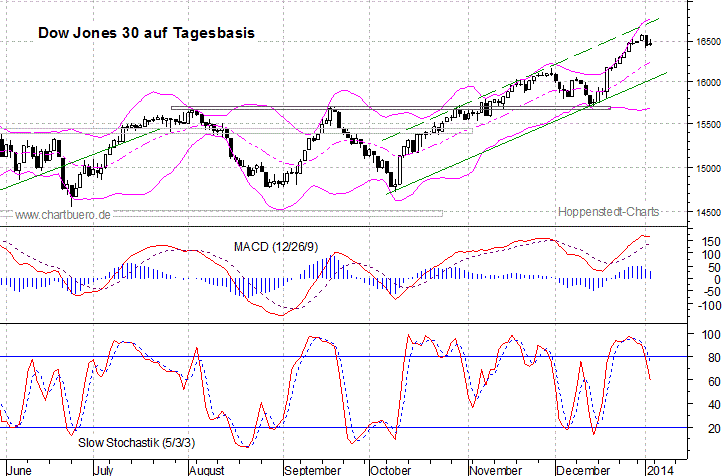Viewport: 723px width, 476px height.
Task: Click the July month label
Action: tap(104, 470)
